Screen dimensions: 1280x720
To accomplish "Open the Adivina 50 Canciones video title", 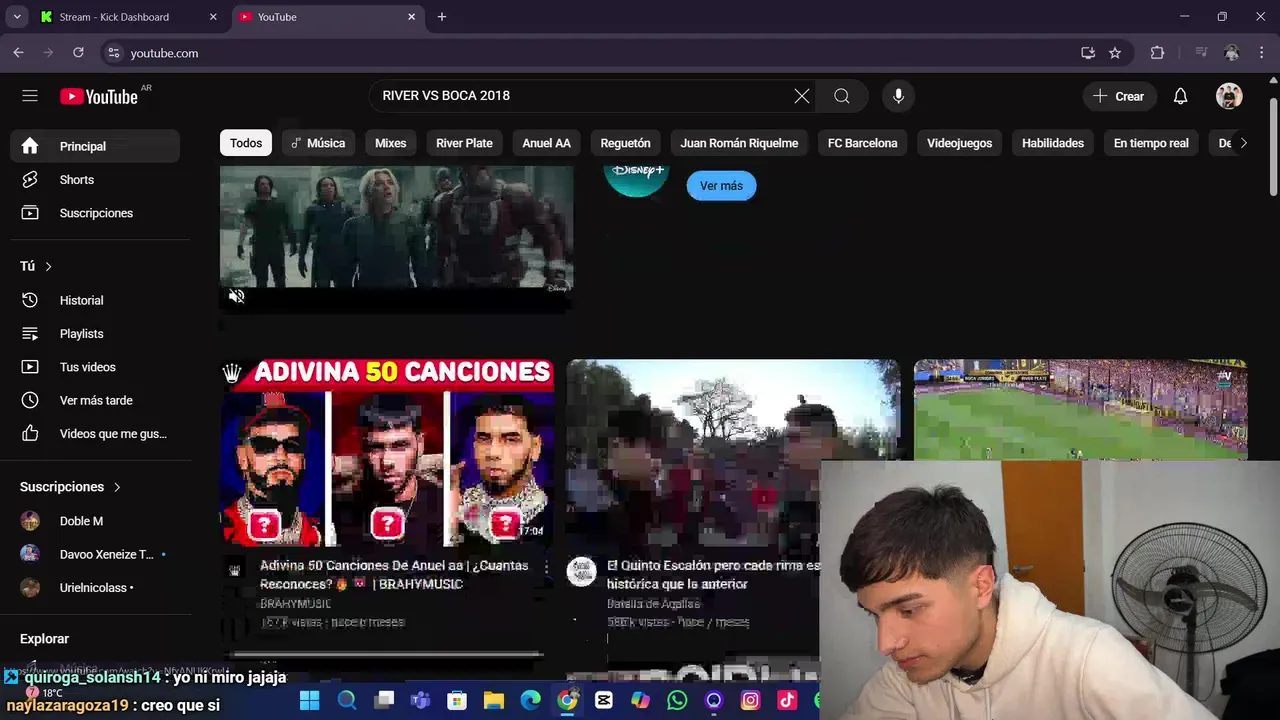I will pyautogui.click(x=394, y=575).
